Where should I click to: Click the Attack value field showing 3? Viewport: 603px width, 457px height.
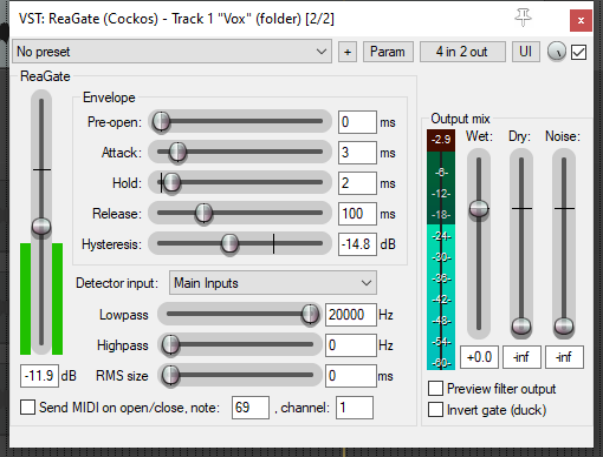click(357, 153)
